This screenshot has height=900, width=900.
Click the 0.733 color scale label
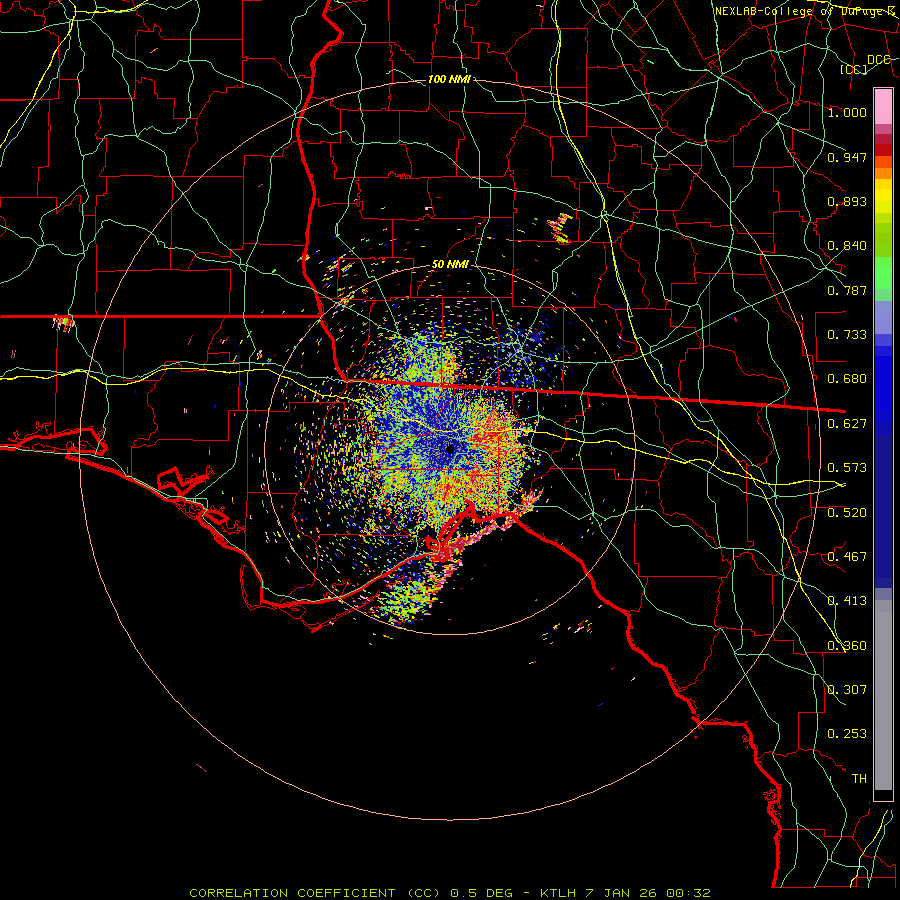point(847,335)
